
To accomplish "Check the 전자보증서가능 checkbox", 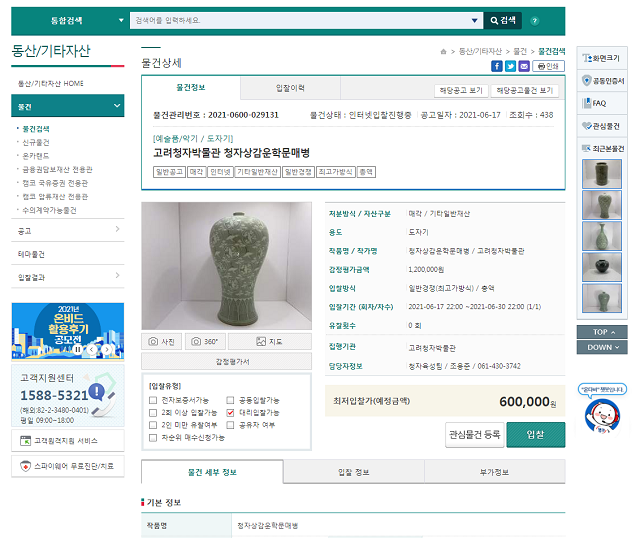I will pos(153,399).
